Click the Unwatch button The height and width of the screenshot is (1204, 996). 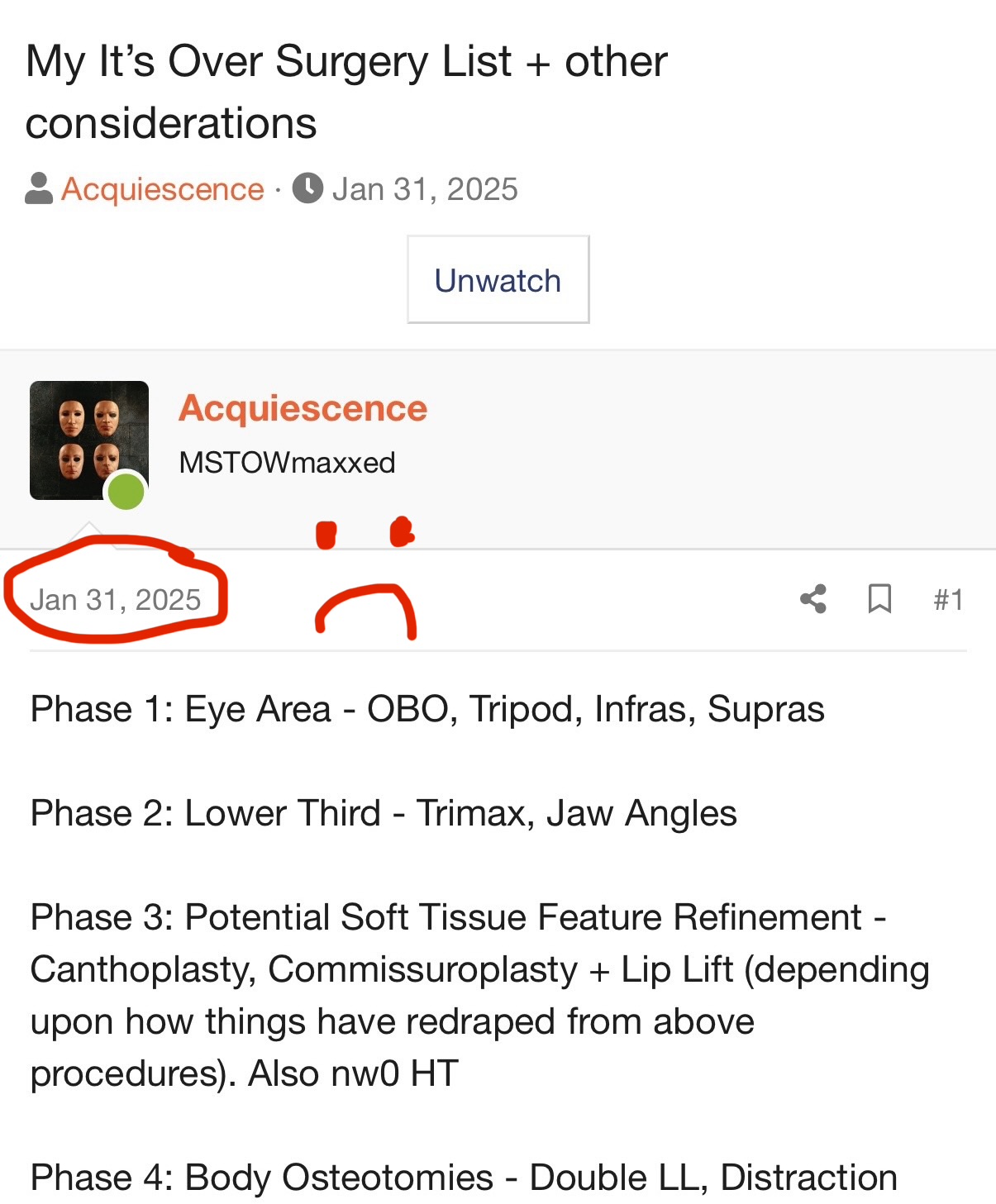point(498,280)
